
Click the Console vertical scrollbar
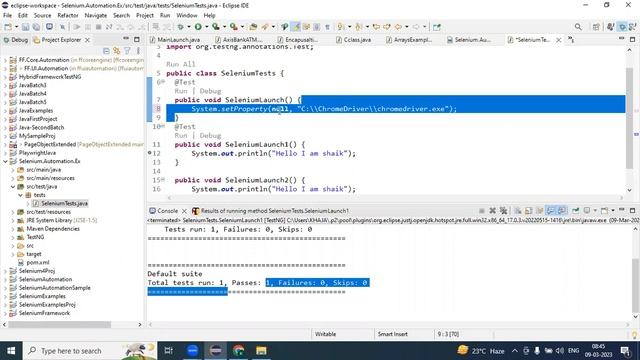pyautogui.click(x=636, y=284)
